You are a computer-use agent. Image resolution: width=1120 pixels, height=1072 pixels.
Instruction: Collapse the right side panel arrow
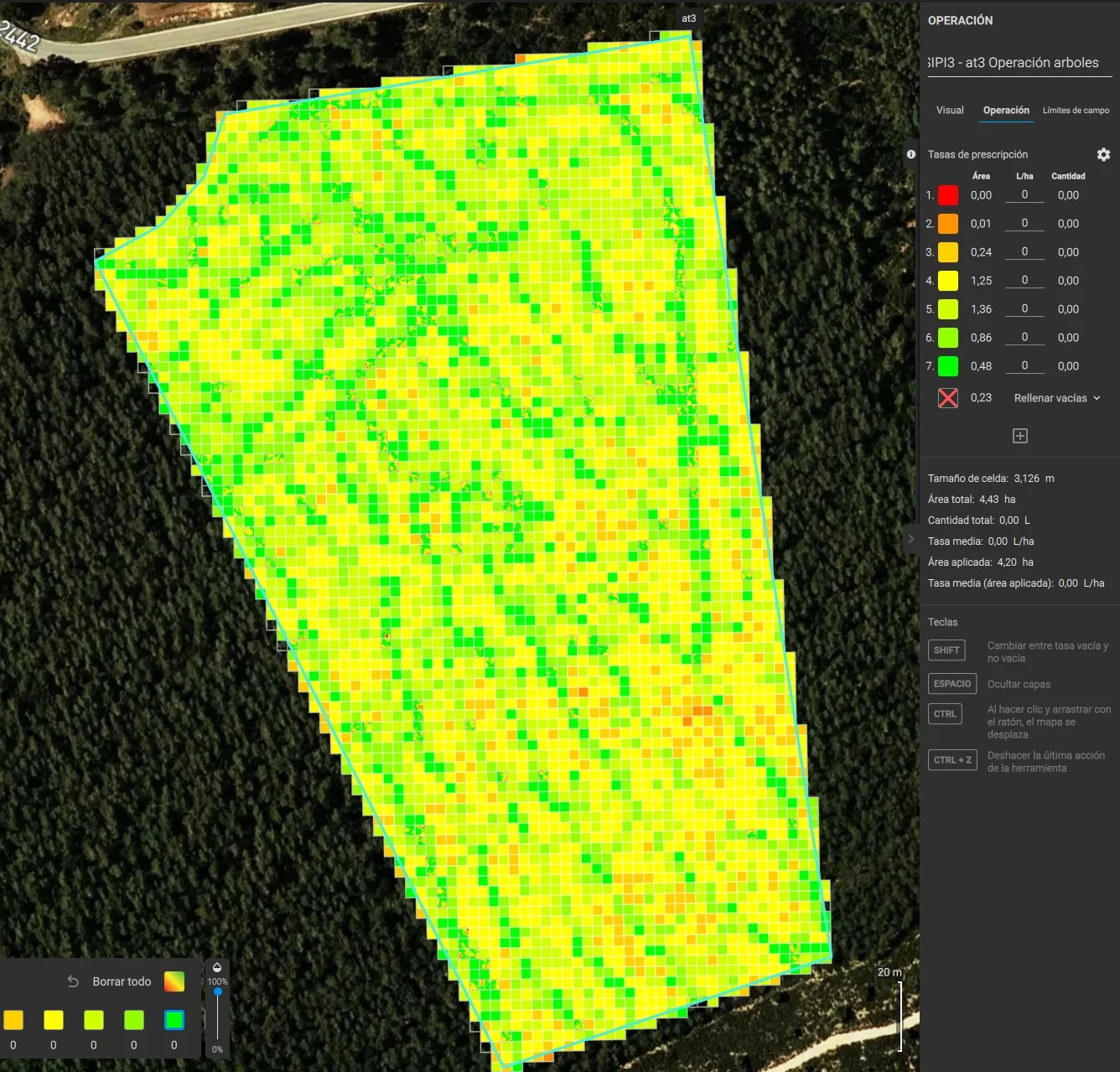pyautogui.click(x=911, y=539)
